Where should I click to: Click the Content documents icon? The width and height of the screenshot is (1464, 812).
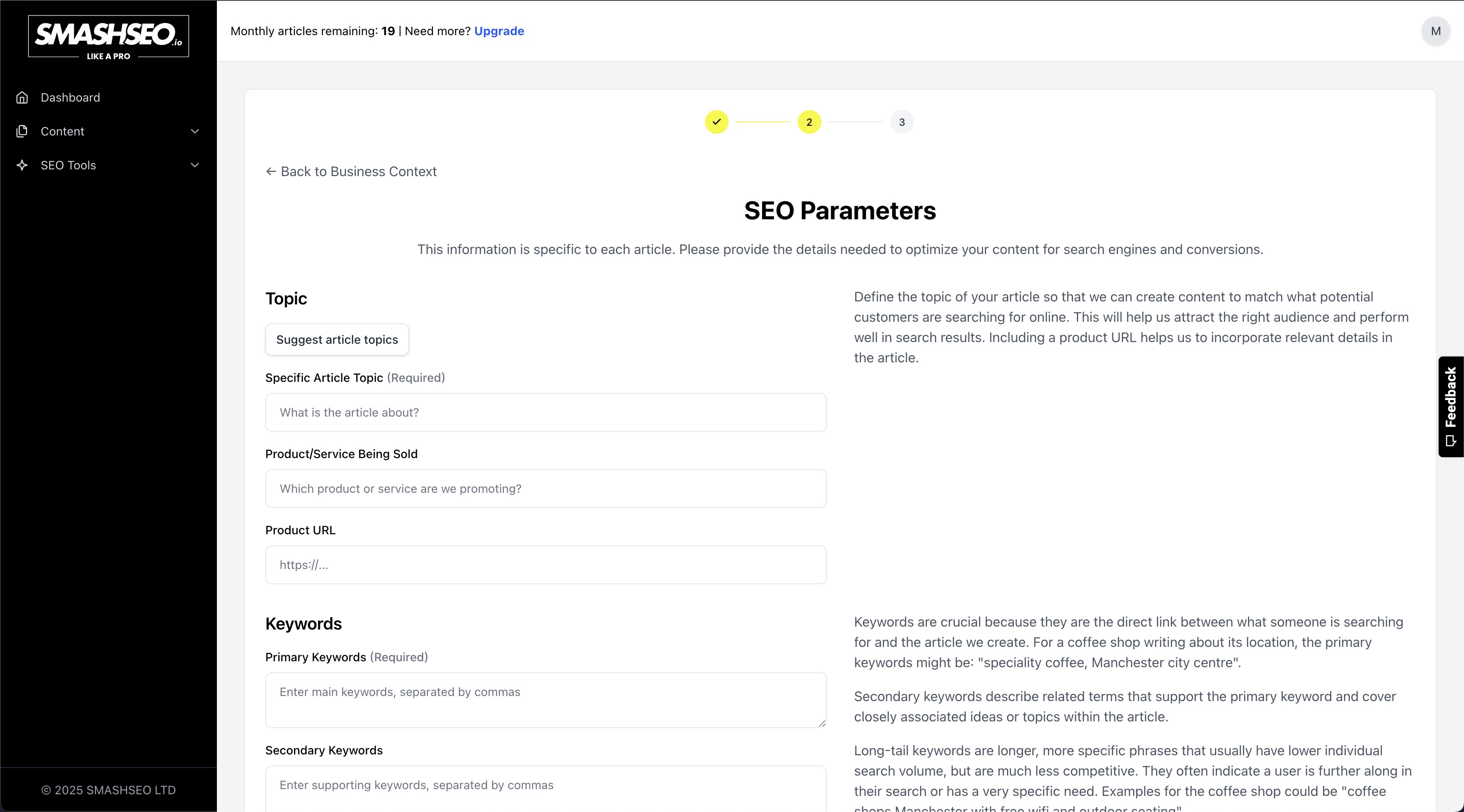[22, 131]
